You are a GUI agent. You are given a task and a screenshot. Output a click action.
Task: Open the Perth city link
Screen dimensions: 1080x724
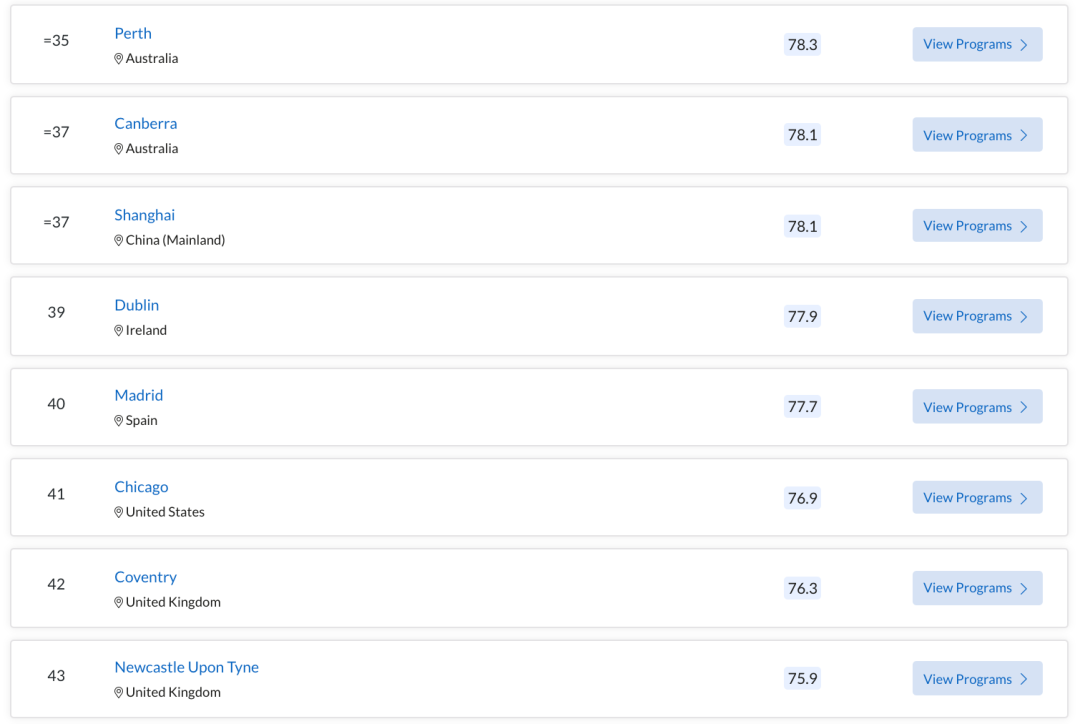point(133,33)
